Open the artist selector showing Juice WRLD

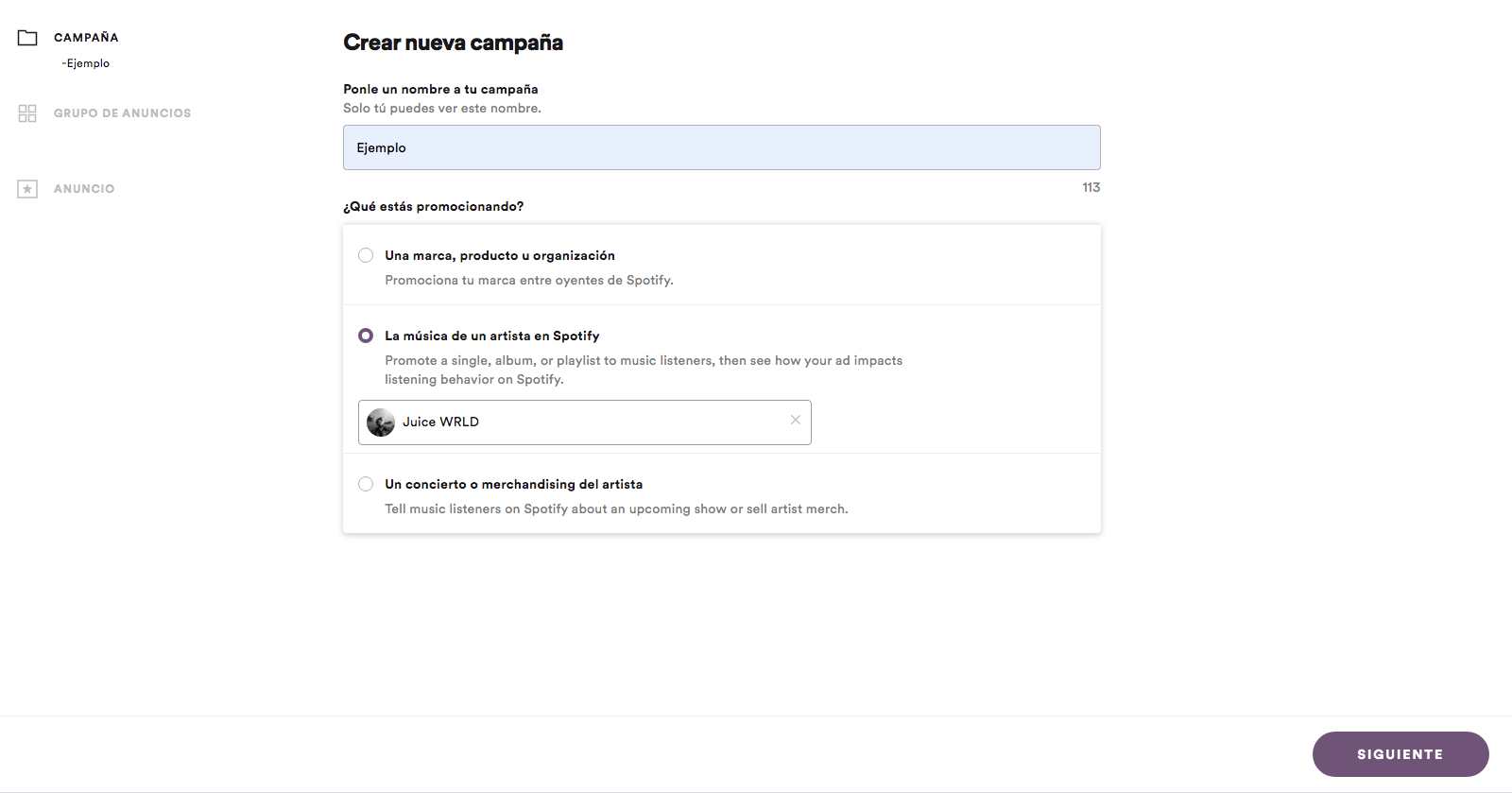point(584,422)
